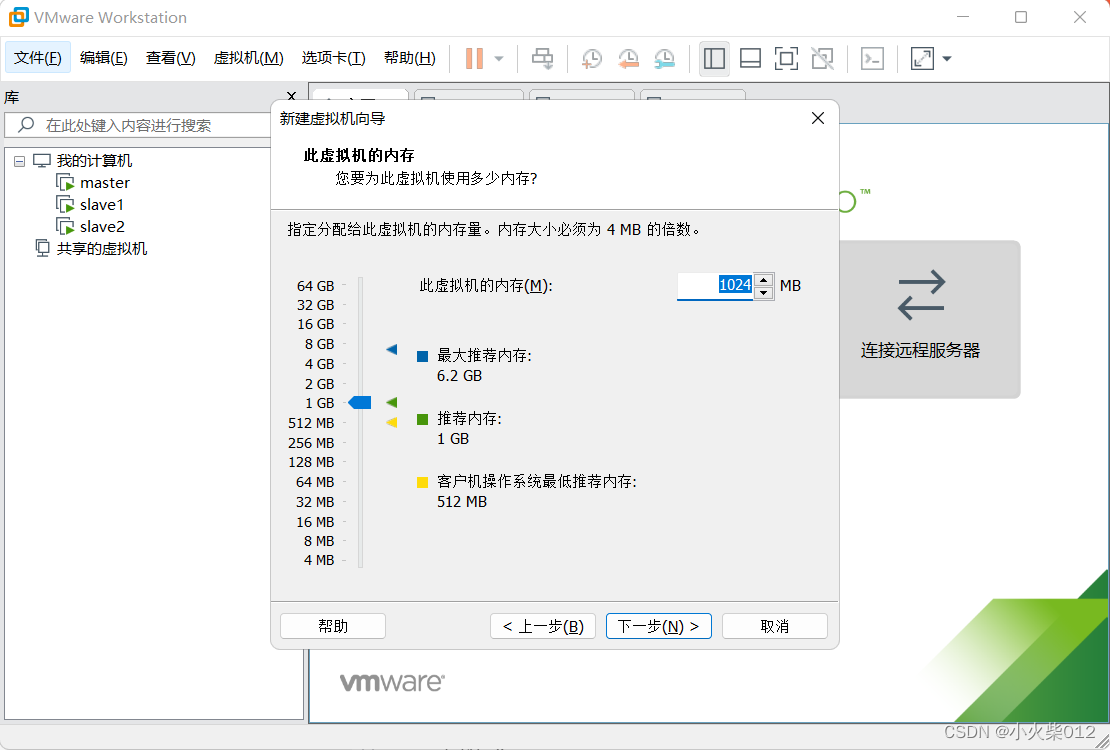Open the power options dropdown arrow beside the pause icon
Screen dimensions: 1110x750
point(499,59)
